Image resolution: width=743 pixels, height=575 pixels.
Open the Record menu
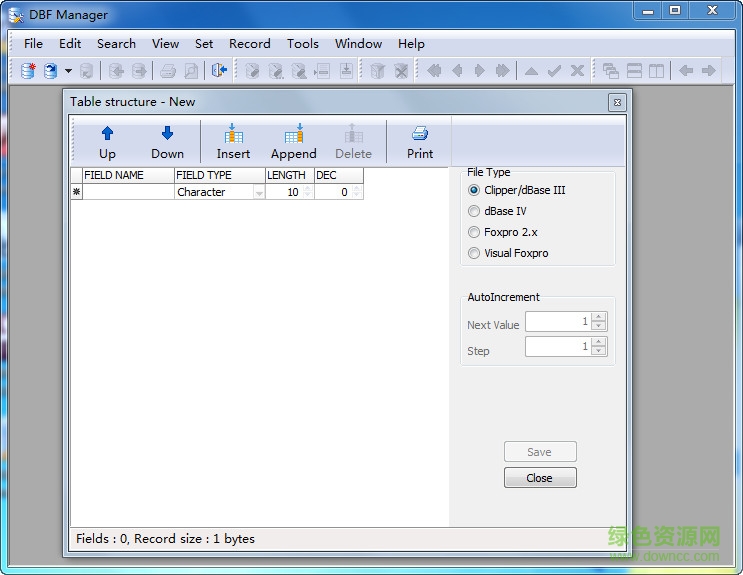pos(250,44)
